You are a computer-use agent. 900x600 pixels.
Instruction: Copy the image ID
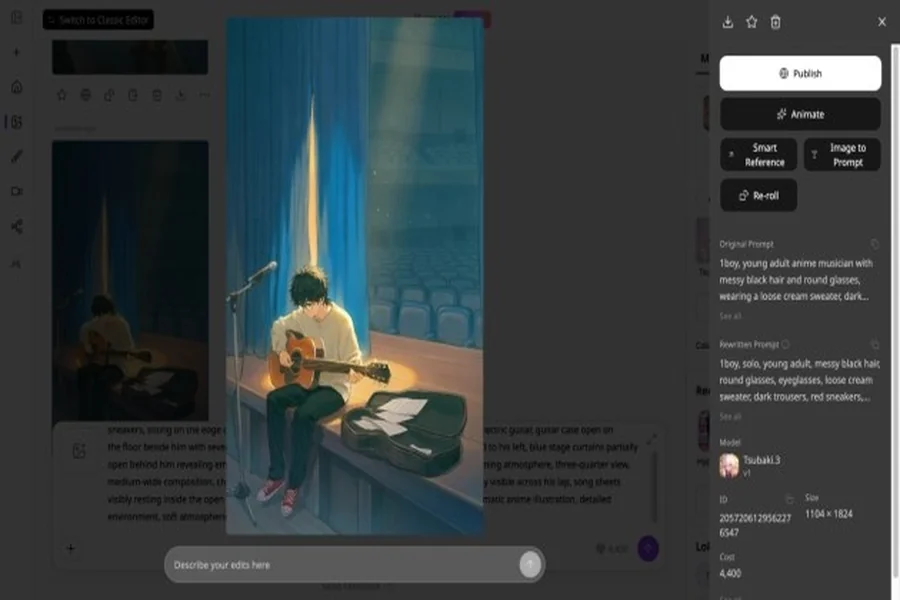click(x=790, y=499)
